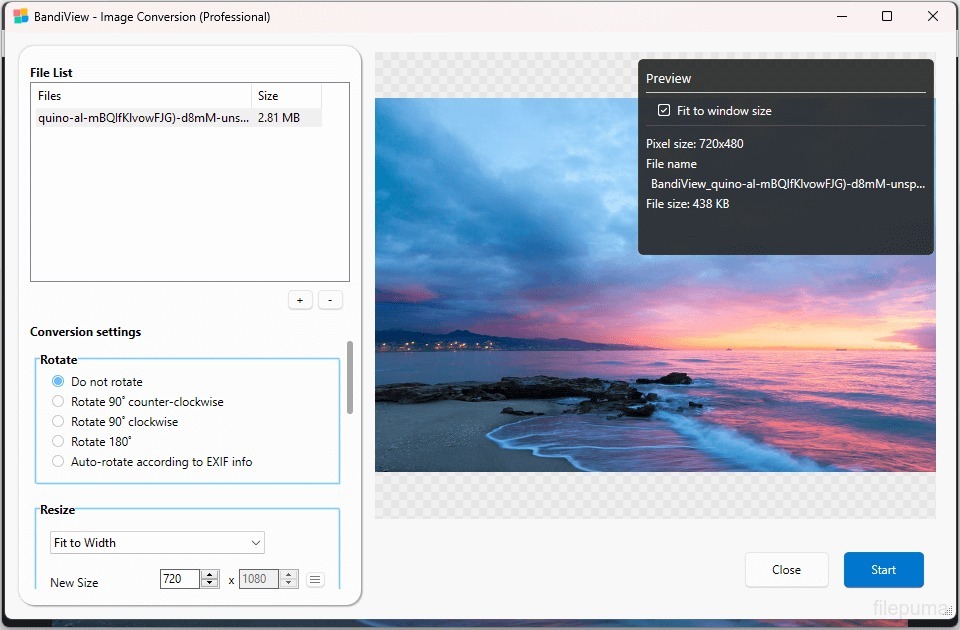Sort file list by Files column header
The image size is (960, 630).
point(140,96)
